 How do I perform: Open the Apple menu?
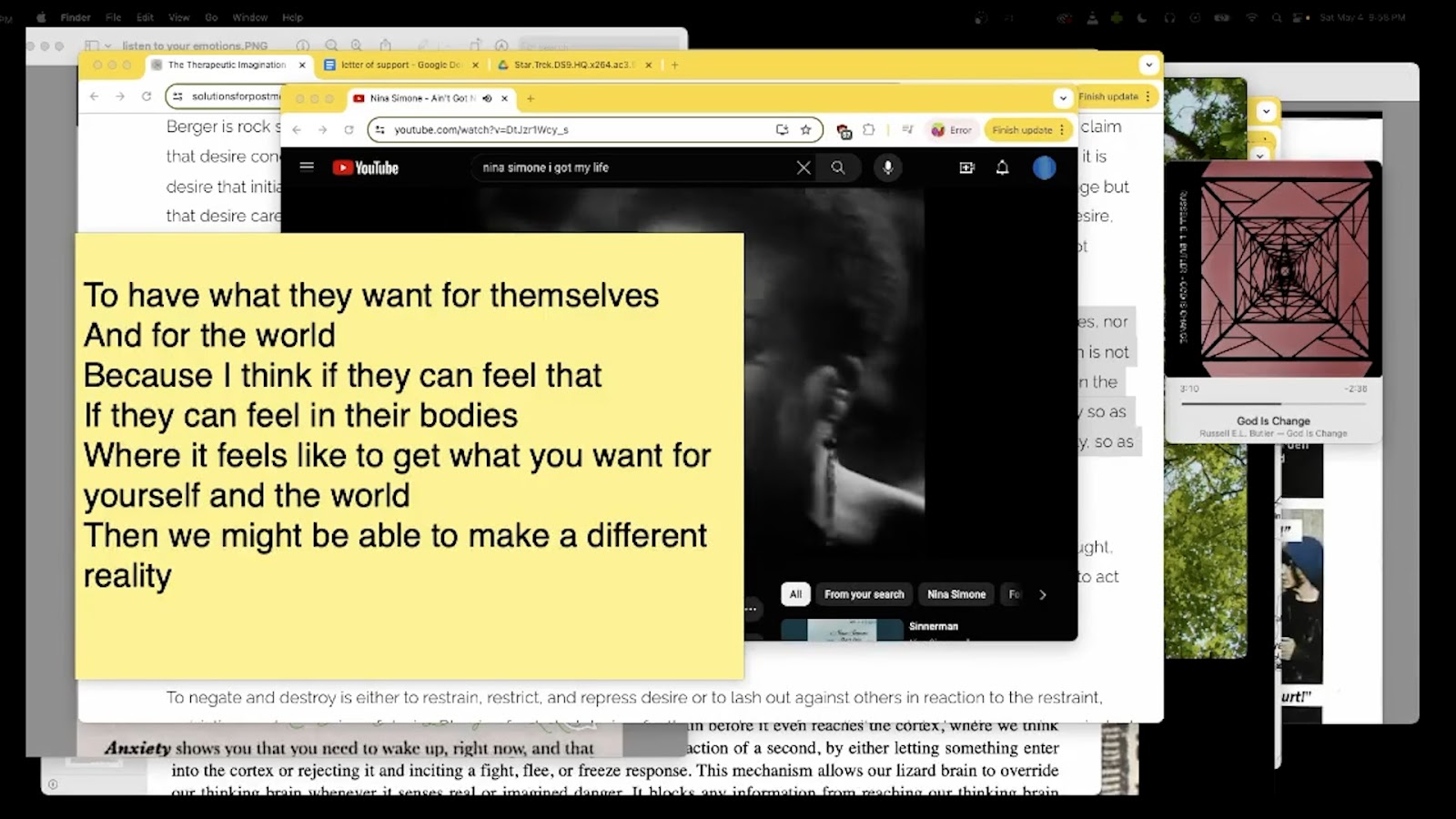click(40, 17)
